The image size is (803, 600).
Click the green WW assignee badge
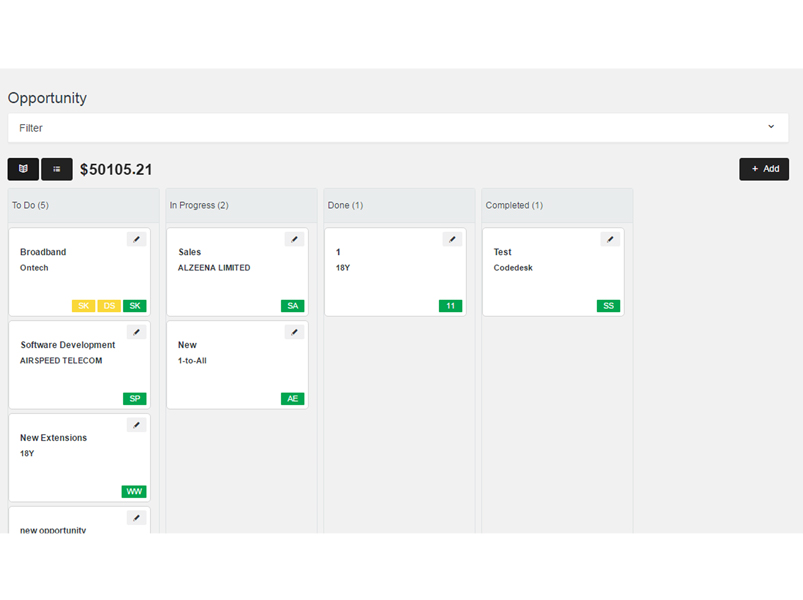pos(134,492)
